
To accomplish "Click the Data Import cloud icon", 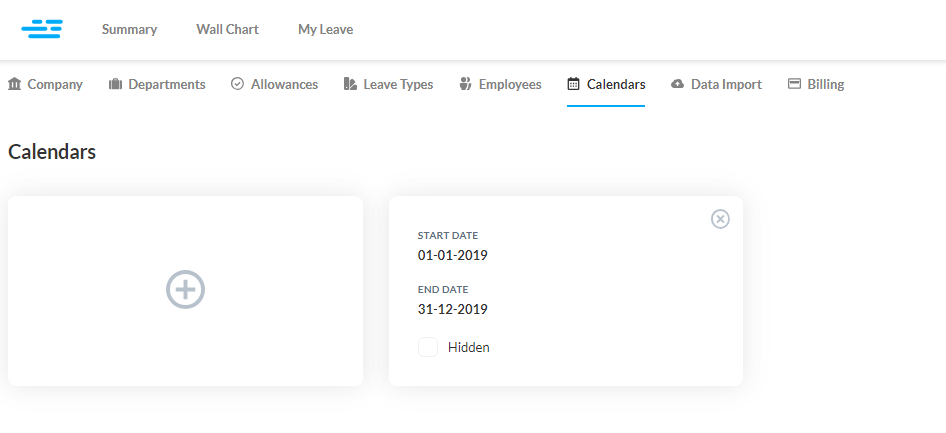I will 678,84.
